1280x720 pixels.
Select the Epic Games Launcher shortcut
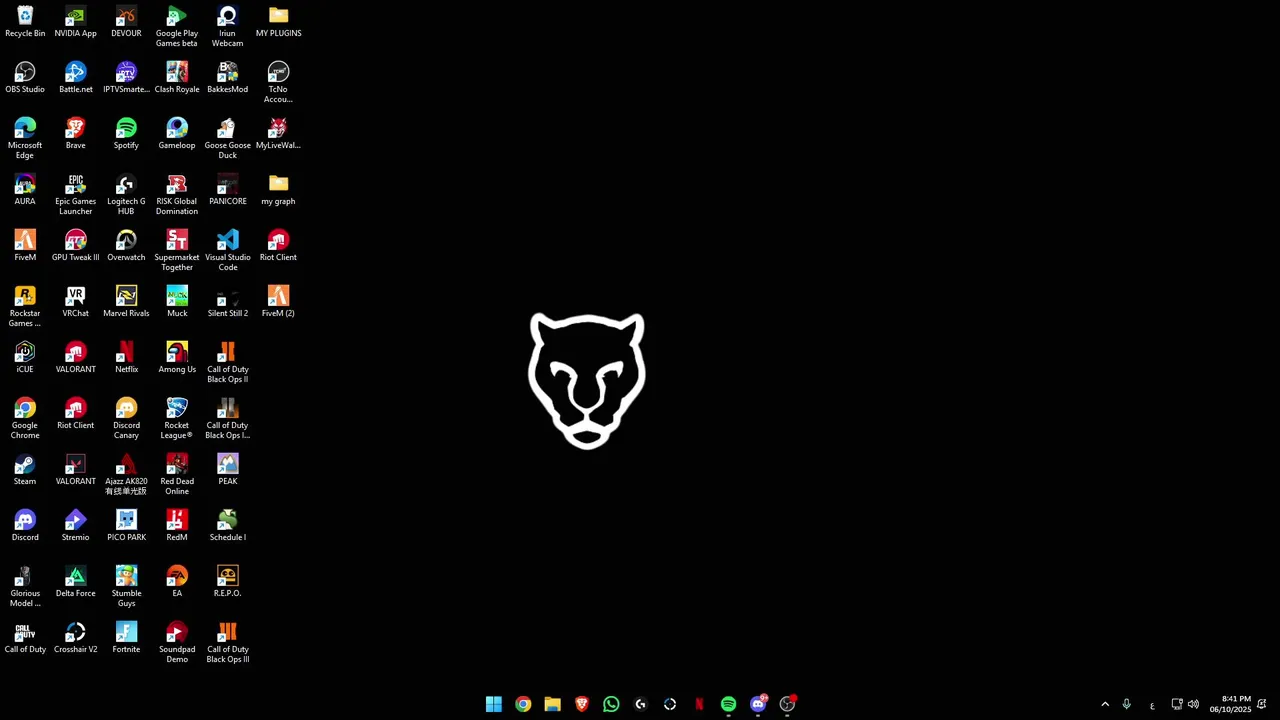76,194
